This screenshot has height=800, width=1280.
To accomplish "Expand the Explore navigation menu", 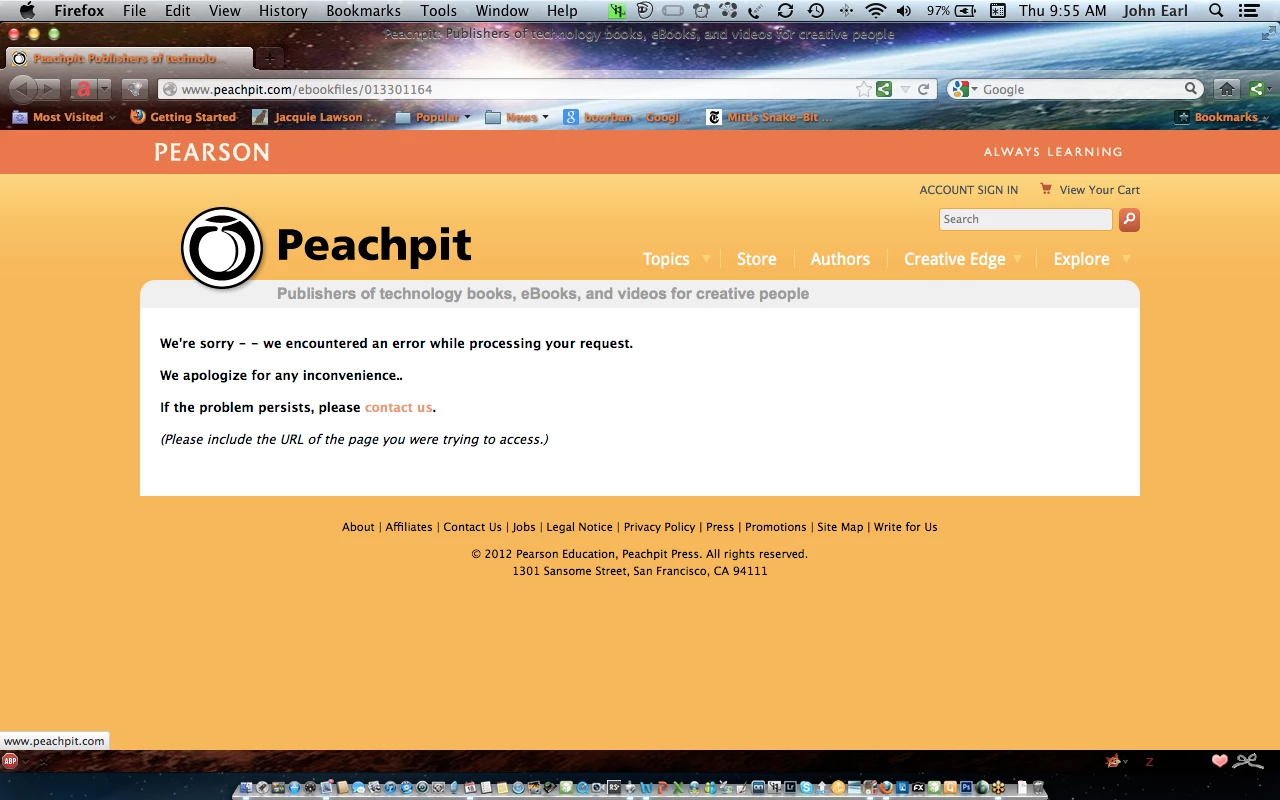I will 1092,259.
